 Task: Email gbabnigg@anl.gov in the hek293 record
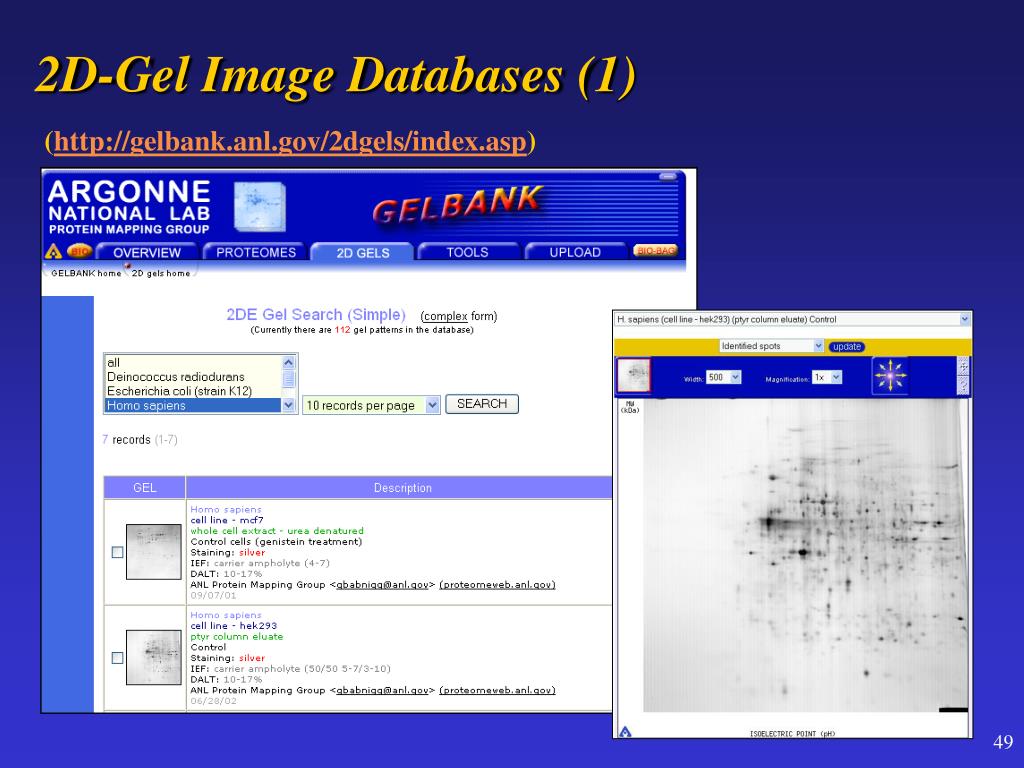pyautogui.click(x=382, y=690)
